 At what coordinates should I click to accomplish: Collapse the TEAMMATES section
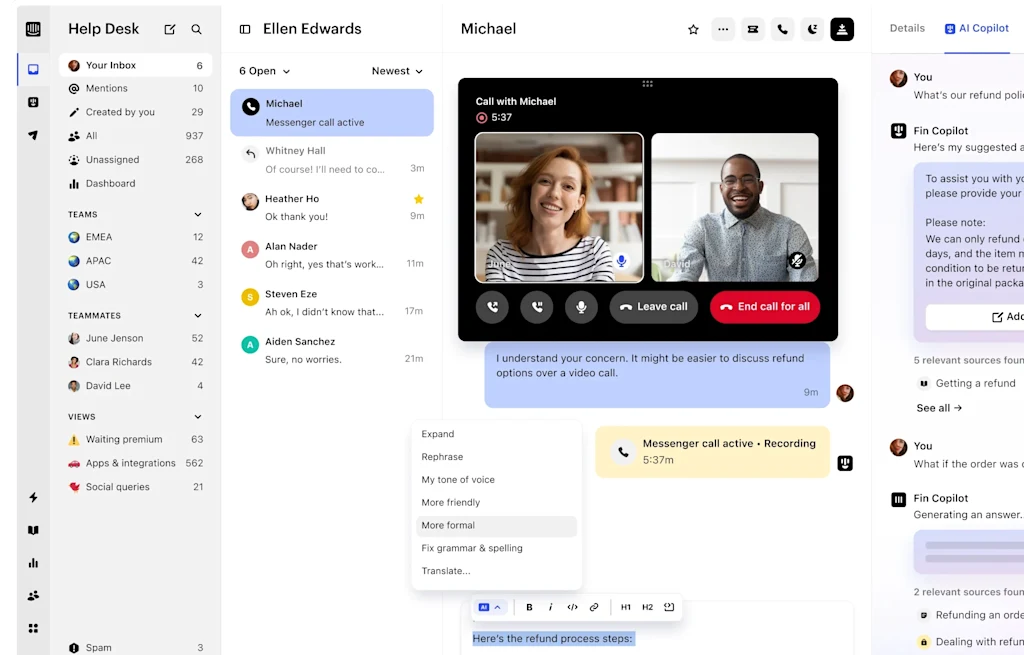[198, 315]
